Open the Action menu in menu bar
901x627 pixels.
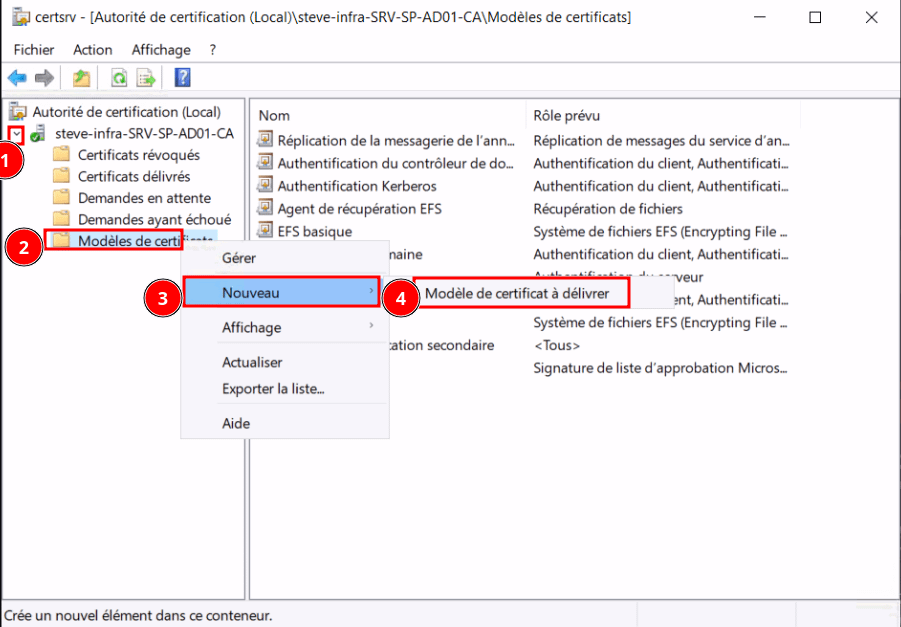(x=92, y=49)
